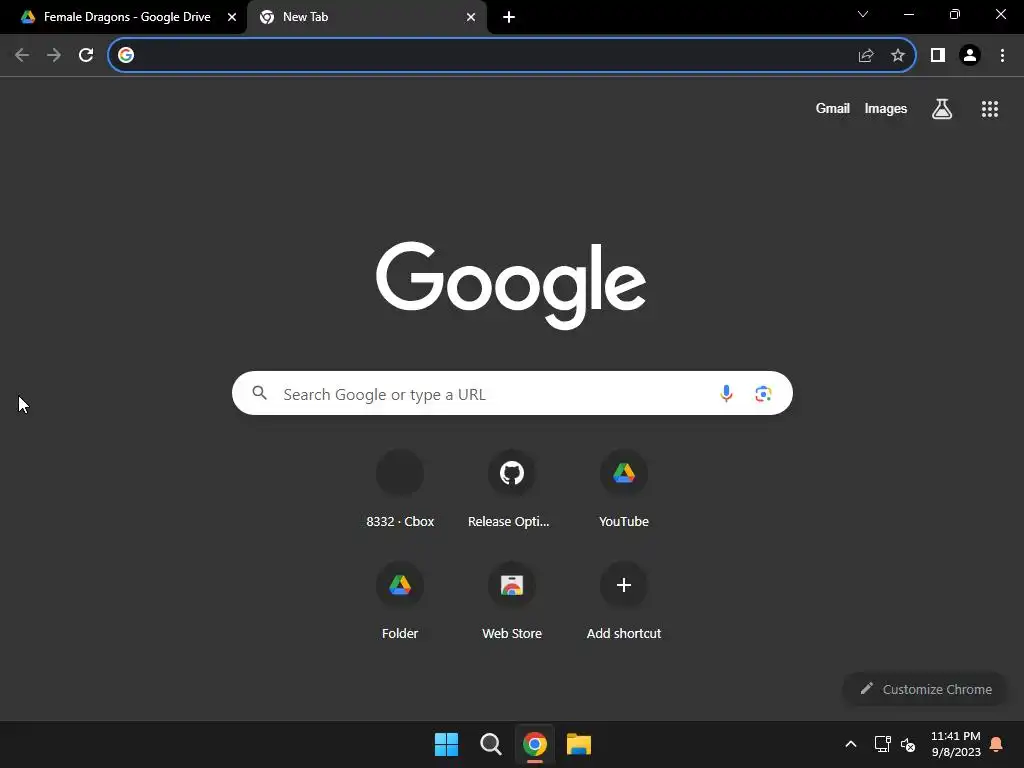
Task: Click the Google icon in the address bar
Action: click(126, 56)
